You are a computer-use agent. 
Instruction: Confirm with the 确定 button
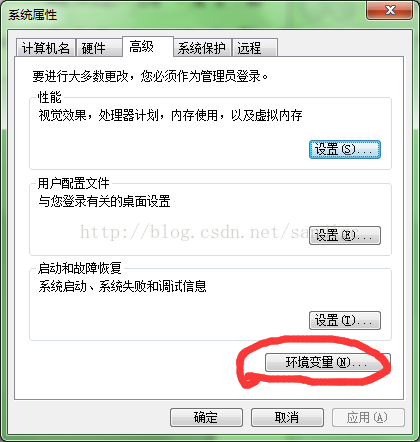click(206, 417)
